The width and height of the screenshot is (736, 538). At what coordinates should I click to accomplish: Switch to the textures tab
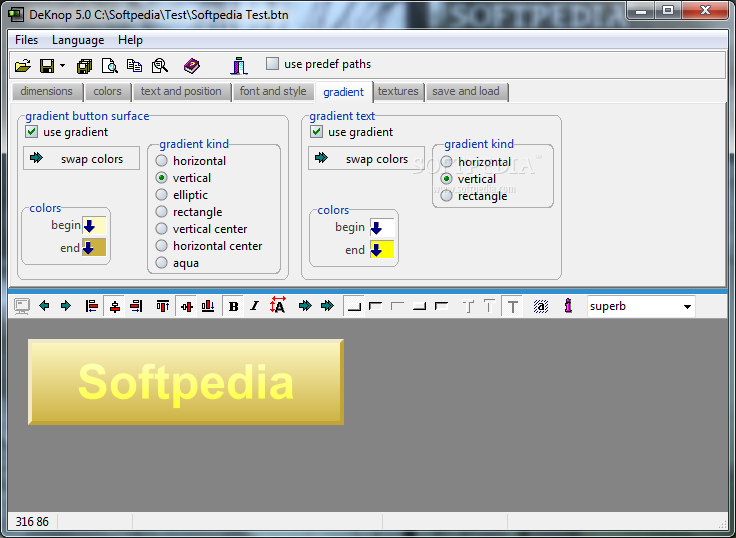[398, 91]
